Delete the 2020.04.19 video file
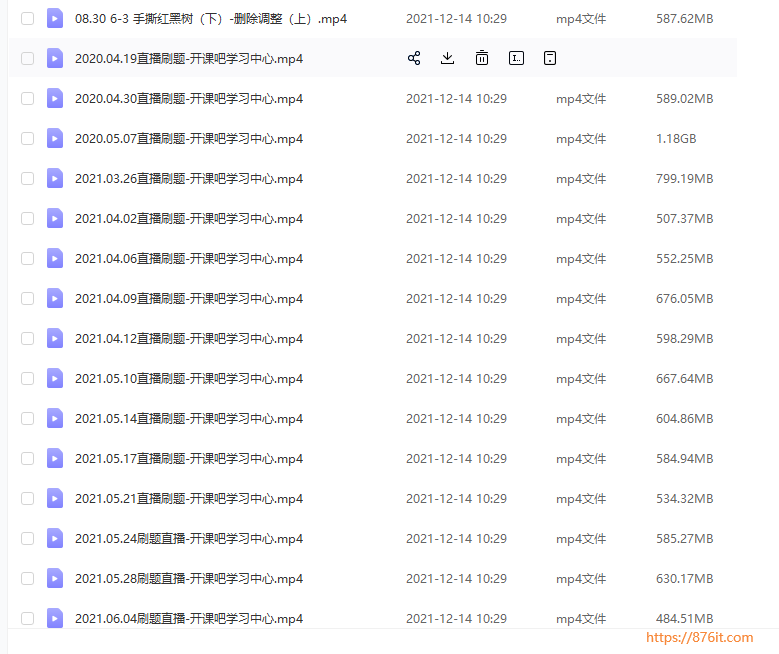Viewport: 779px width, 654px height. pos(482,58)
